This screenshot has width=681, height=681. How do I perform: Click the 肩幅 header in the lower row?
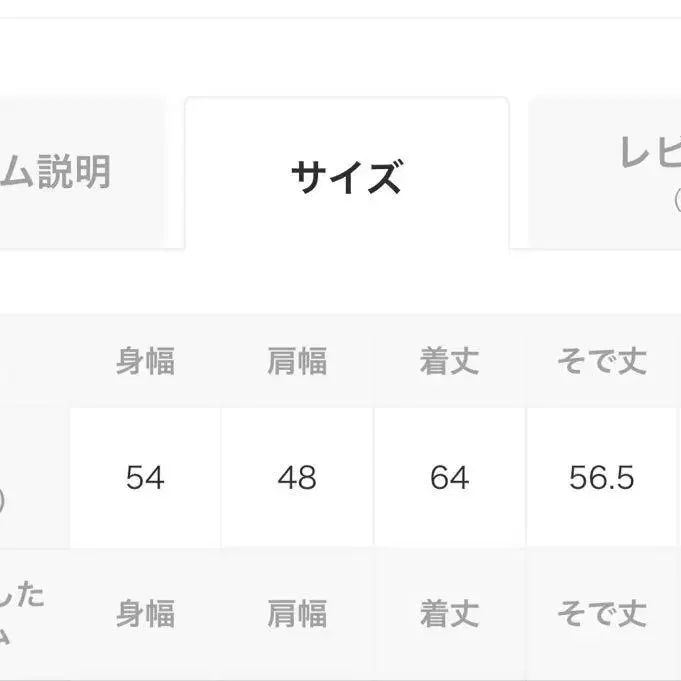click(x=297, y=614)
